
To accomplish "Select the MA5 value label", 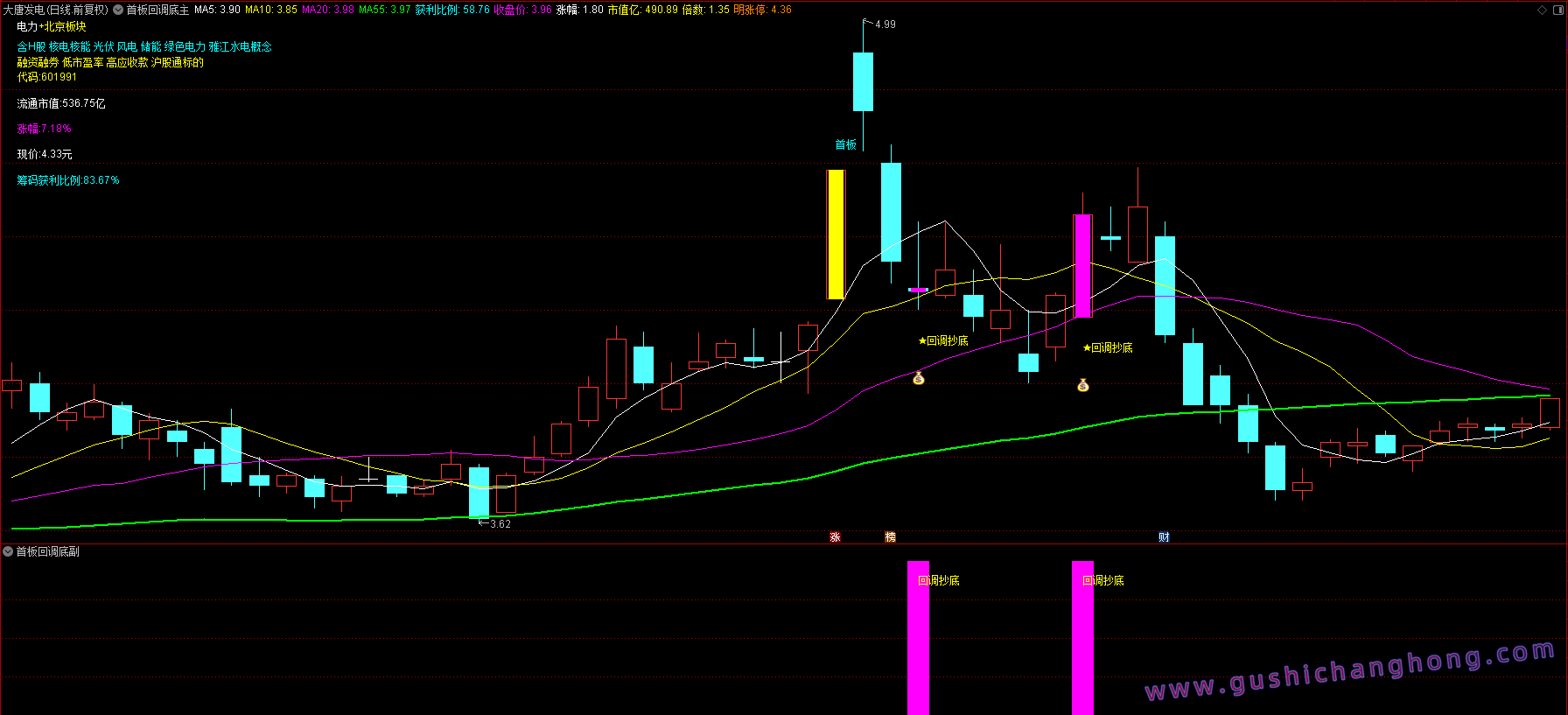I will (x=217, y=10).
